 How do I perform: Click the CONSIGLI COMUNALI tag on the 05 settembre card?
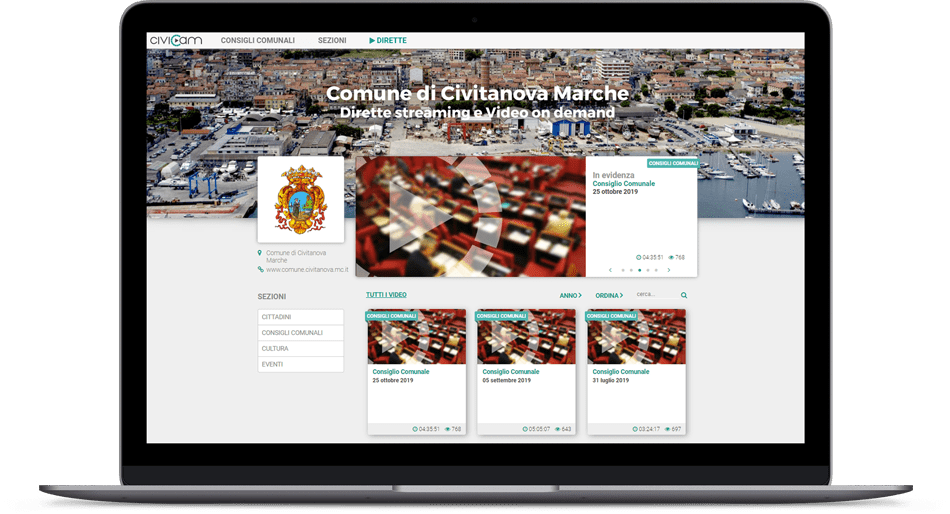(x=501, y=316)
